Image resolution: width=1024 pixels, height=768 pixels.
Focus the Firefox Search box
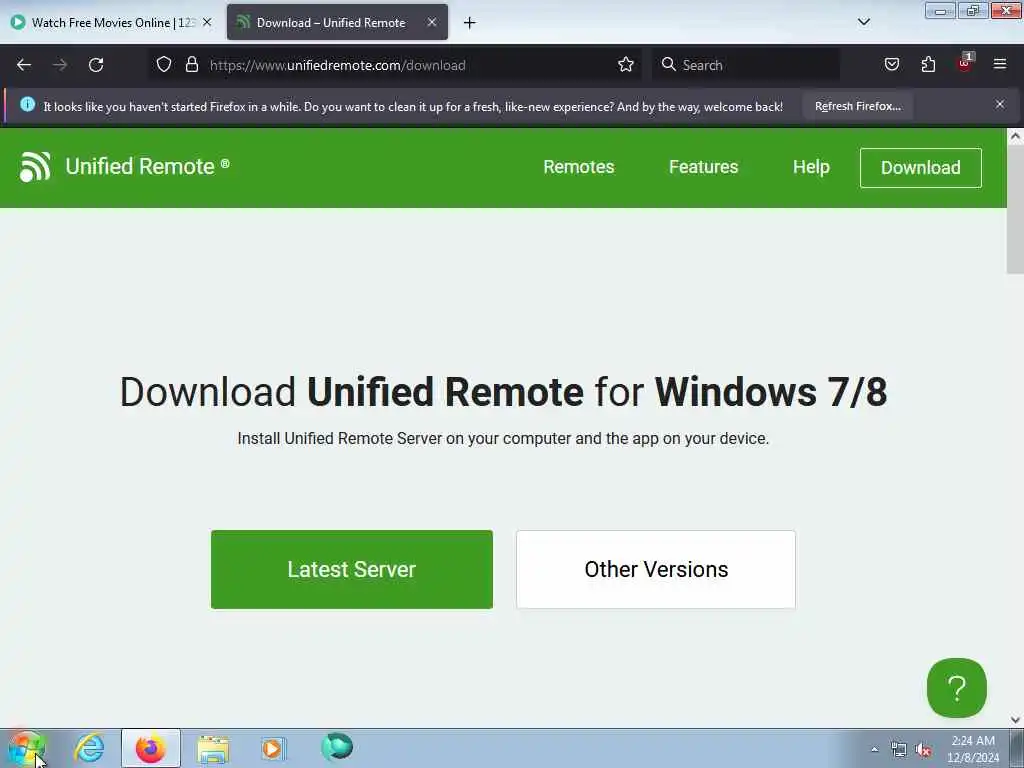(x=746, y=65)
